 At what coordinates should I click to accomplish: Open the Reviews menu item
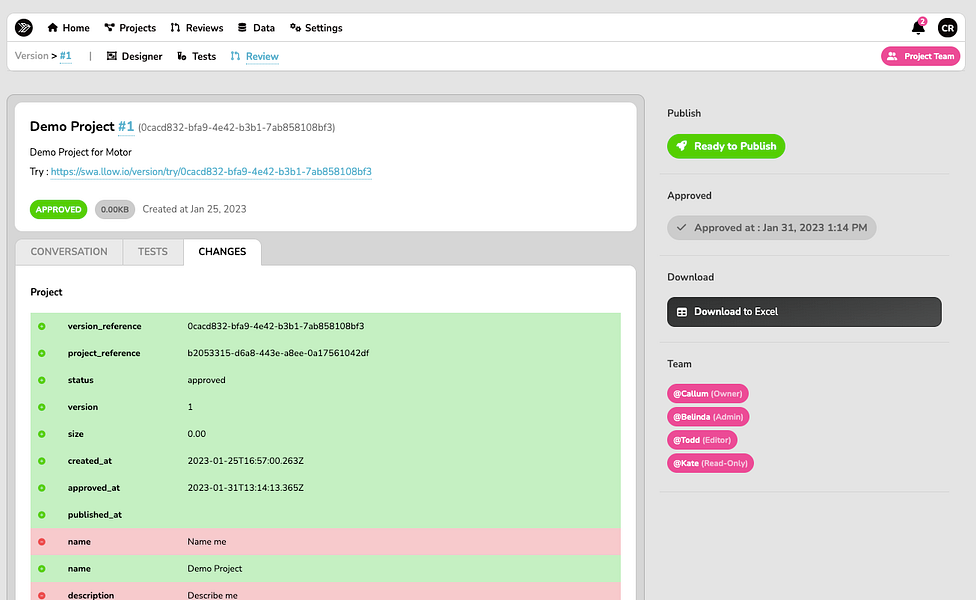[x=197, y=27]
